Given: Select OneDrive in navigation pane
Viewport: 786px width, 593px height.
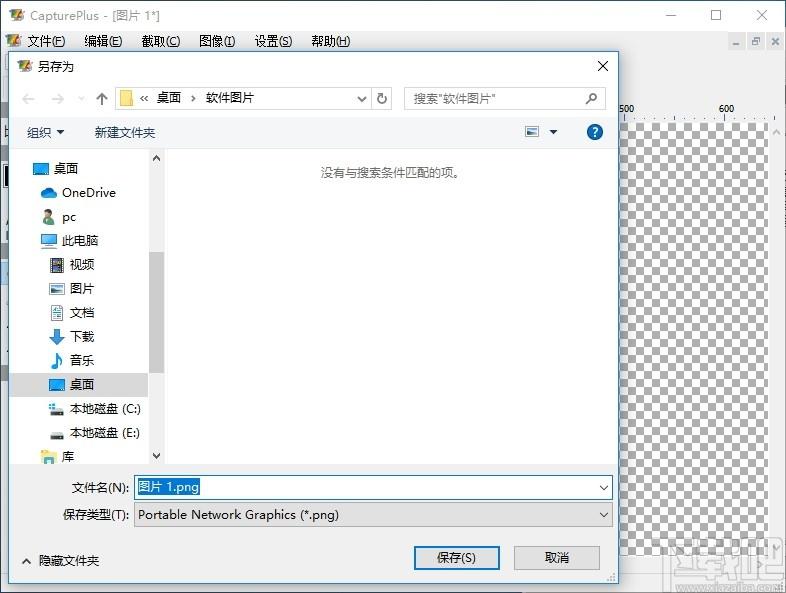Looking at the screenshot, I should pyautogui.click(x=79, y=192).
